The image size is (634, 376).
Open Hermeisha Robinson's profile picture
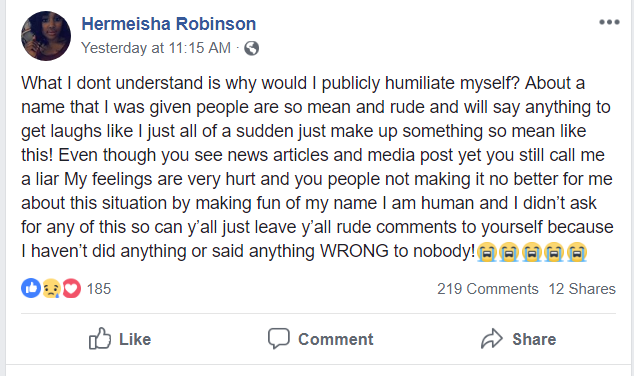(x=46, y=36)
